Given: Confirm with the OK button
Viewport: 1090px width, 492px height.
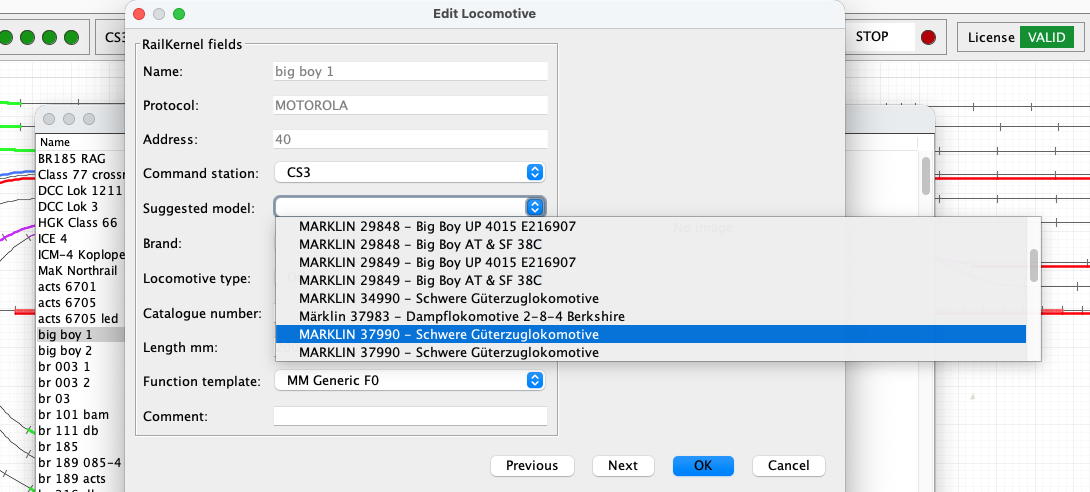Looking at the screenshot, I should coord(703,466).
